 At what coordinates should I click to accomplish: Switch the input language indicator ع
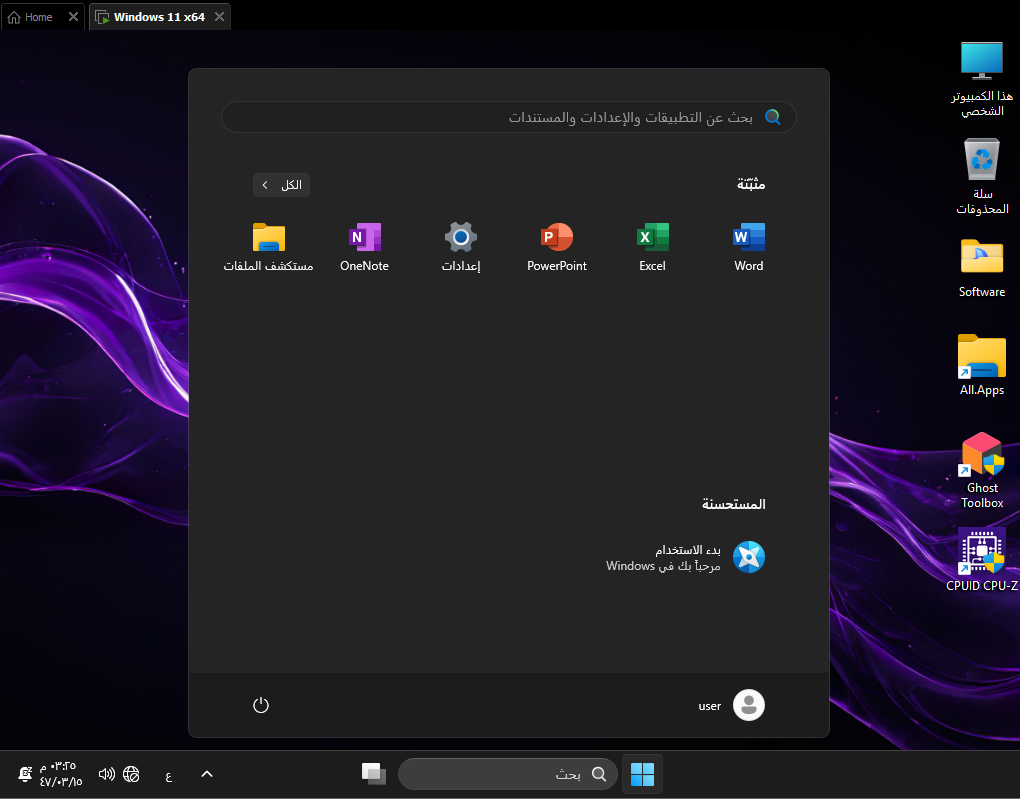168,775
